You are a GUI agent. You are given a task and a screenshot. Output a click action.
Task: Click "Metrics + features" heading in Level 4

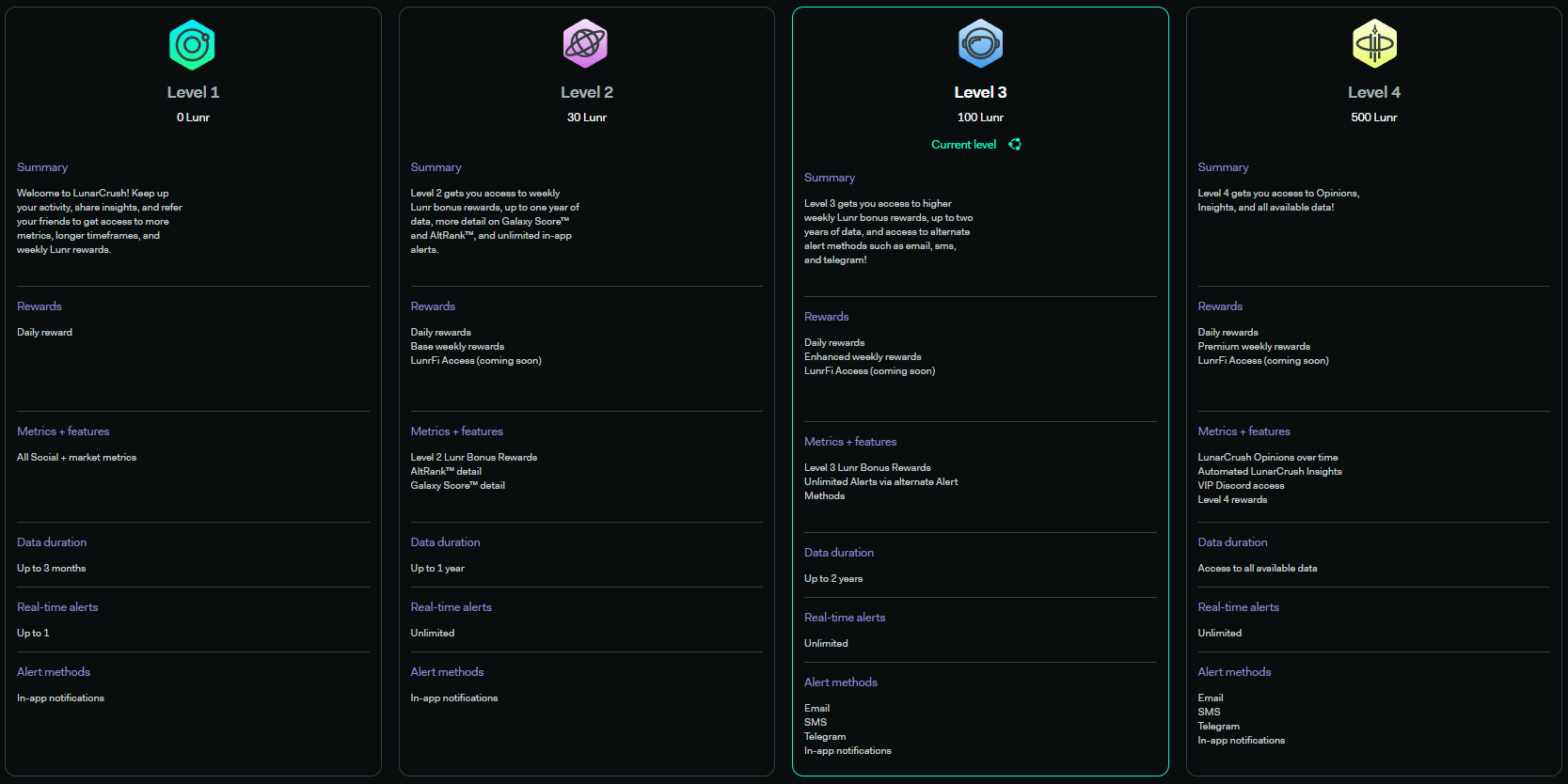(x=1244, y=431)
